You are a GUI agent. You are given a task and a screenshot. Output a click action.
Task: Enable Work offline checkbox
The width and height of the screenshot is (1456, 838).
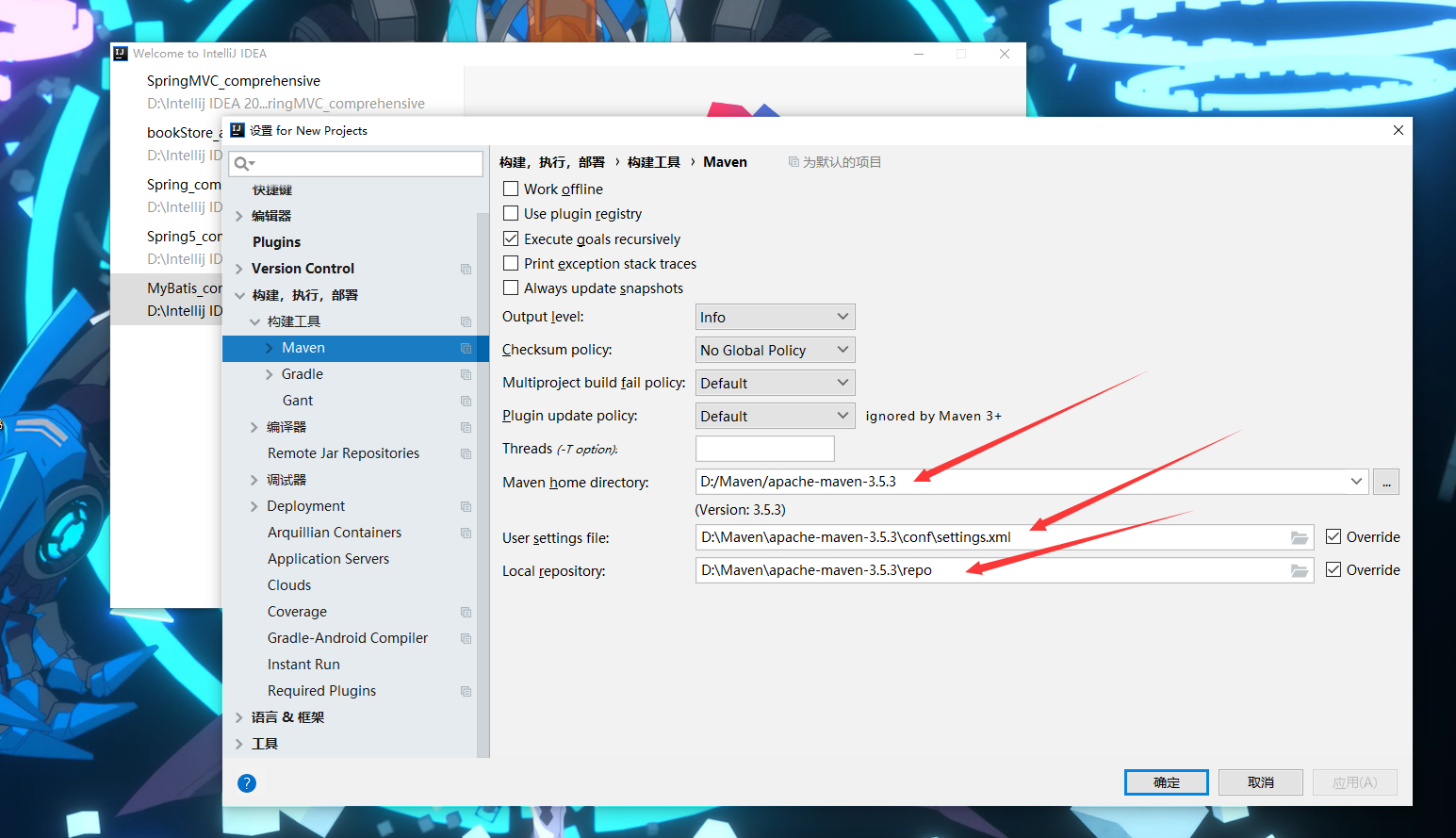click(x=511, y=189)
